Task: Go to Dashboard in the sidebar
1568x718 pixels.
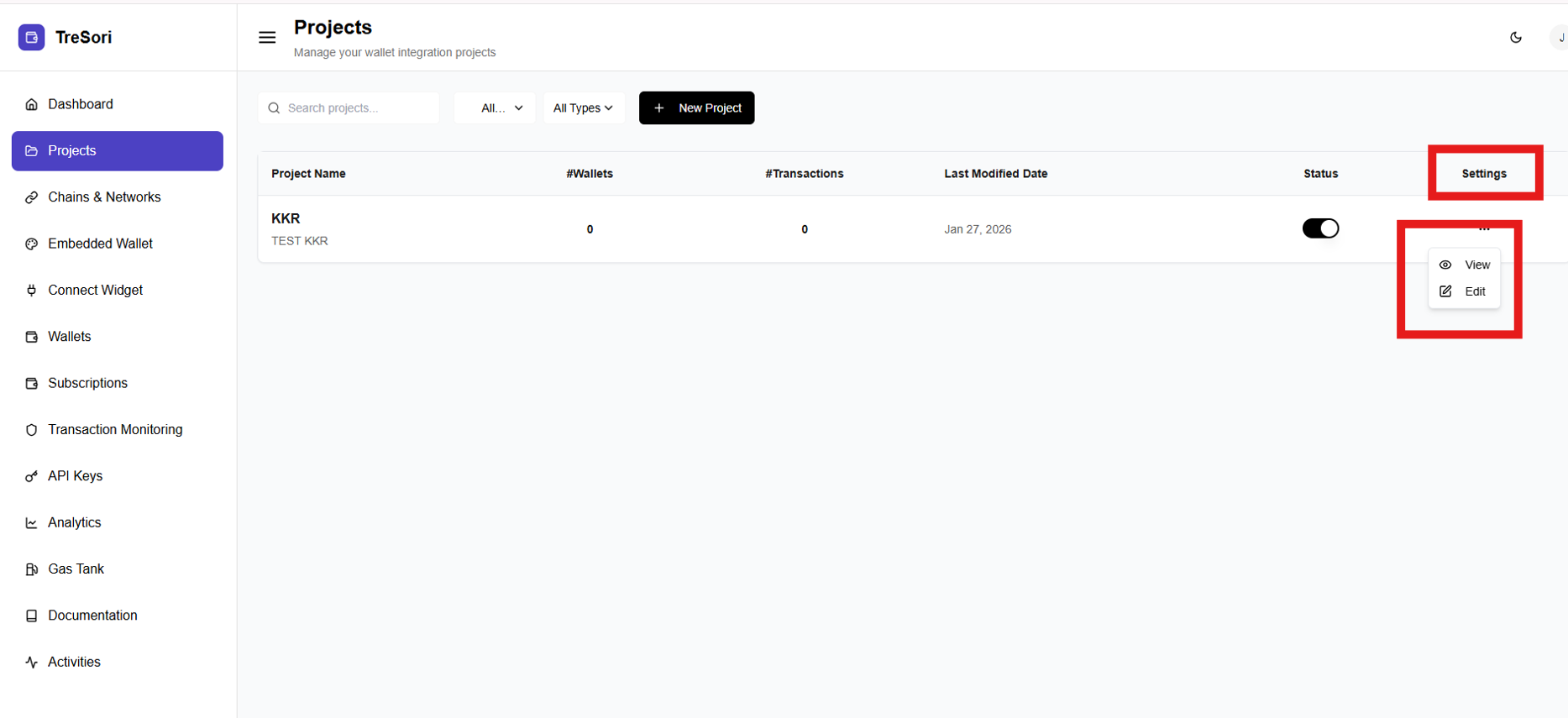Action: coord(81,104)
